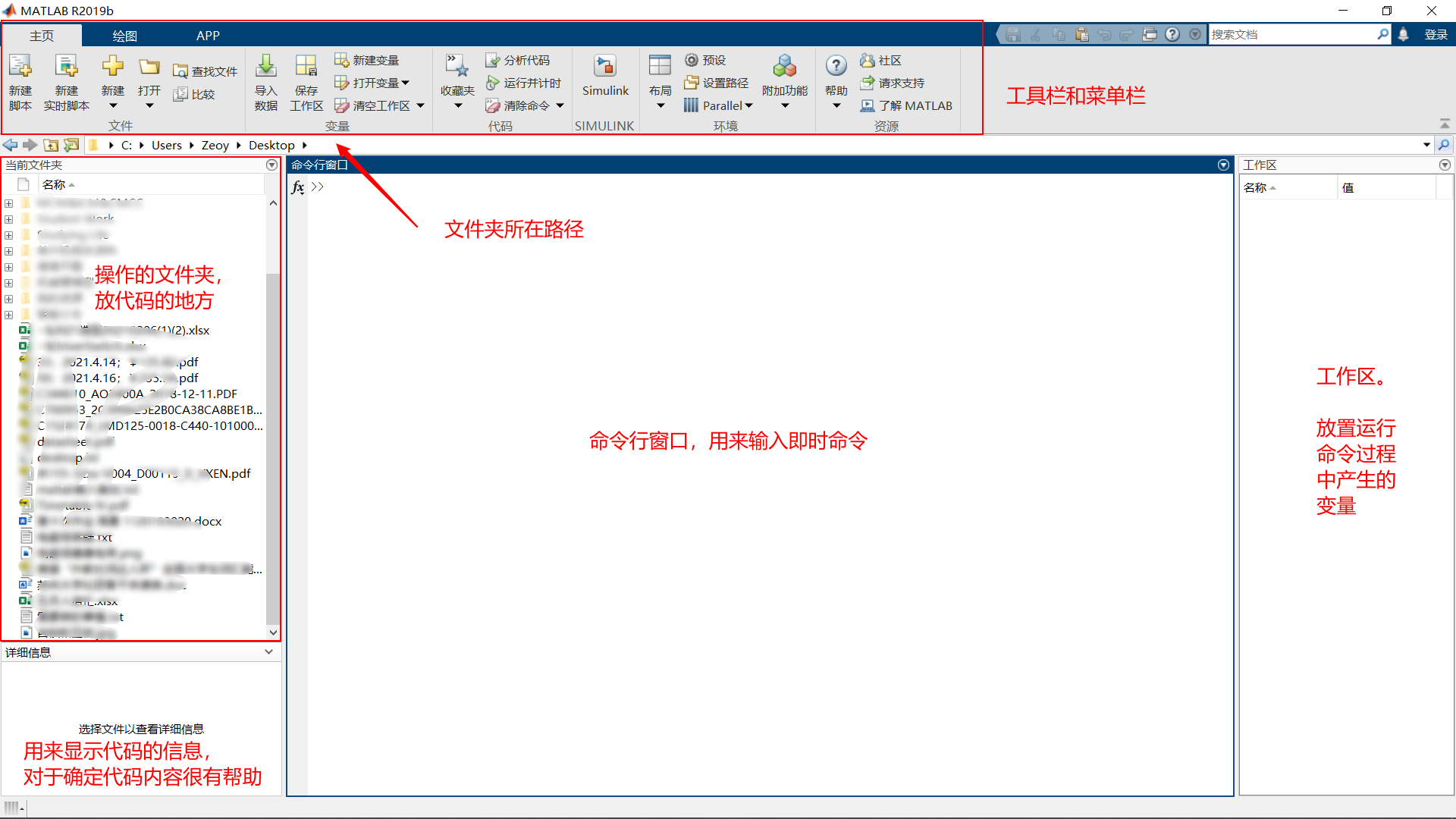
Task: Click the path search magnifier icon
Action: click(1444, 145)
